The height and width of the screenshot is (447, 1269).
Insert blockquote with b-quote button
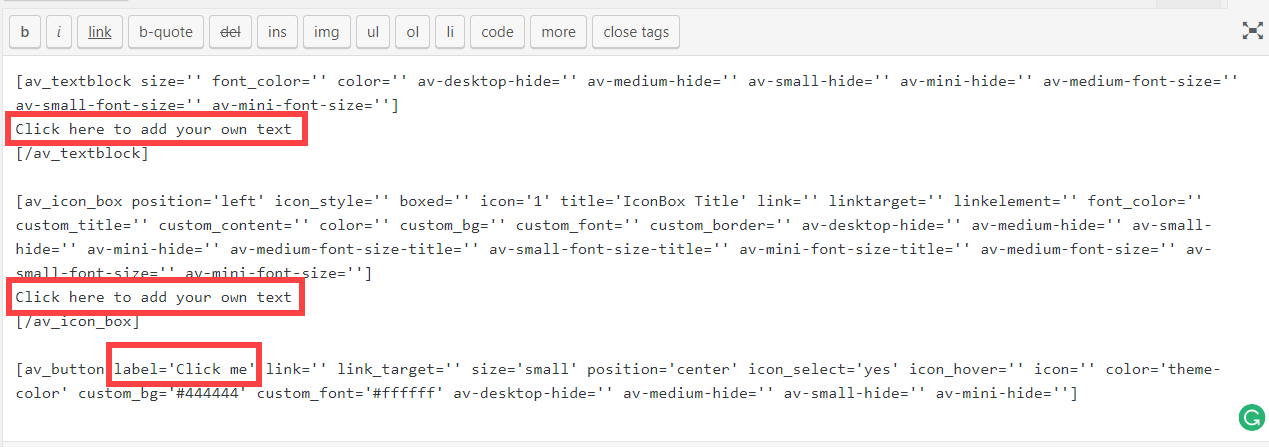166,32
